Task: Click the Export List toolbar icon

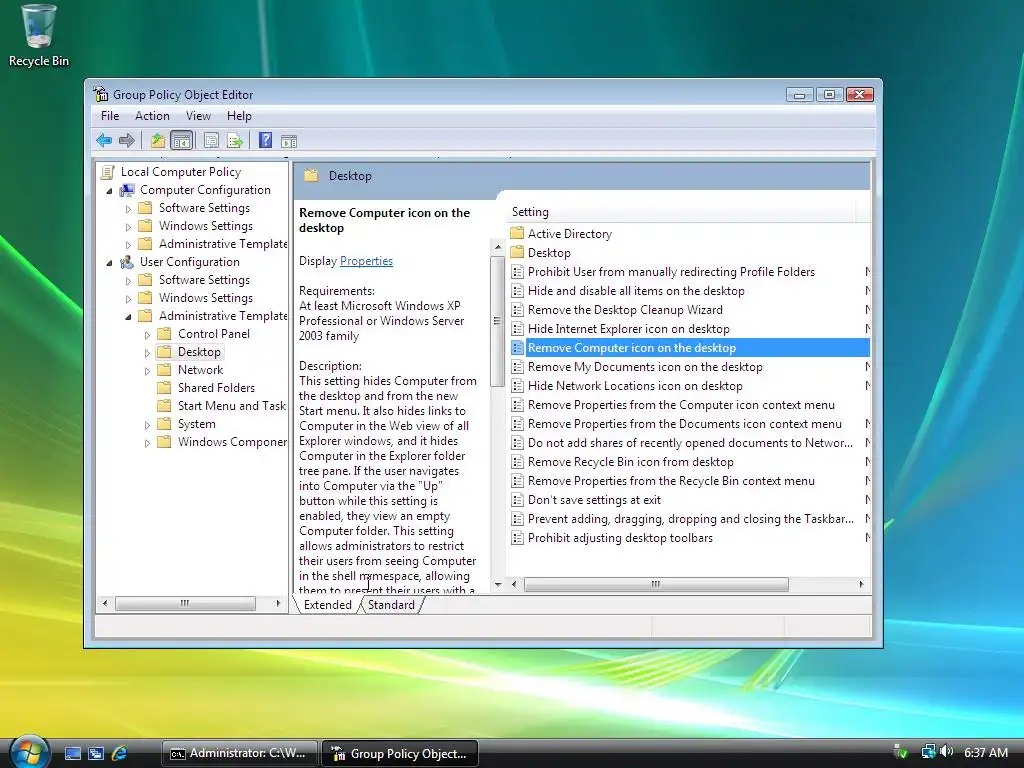Action: (234, 140)
